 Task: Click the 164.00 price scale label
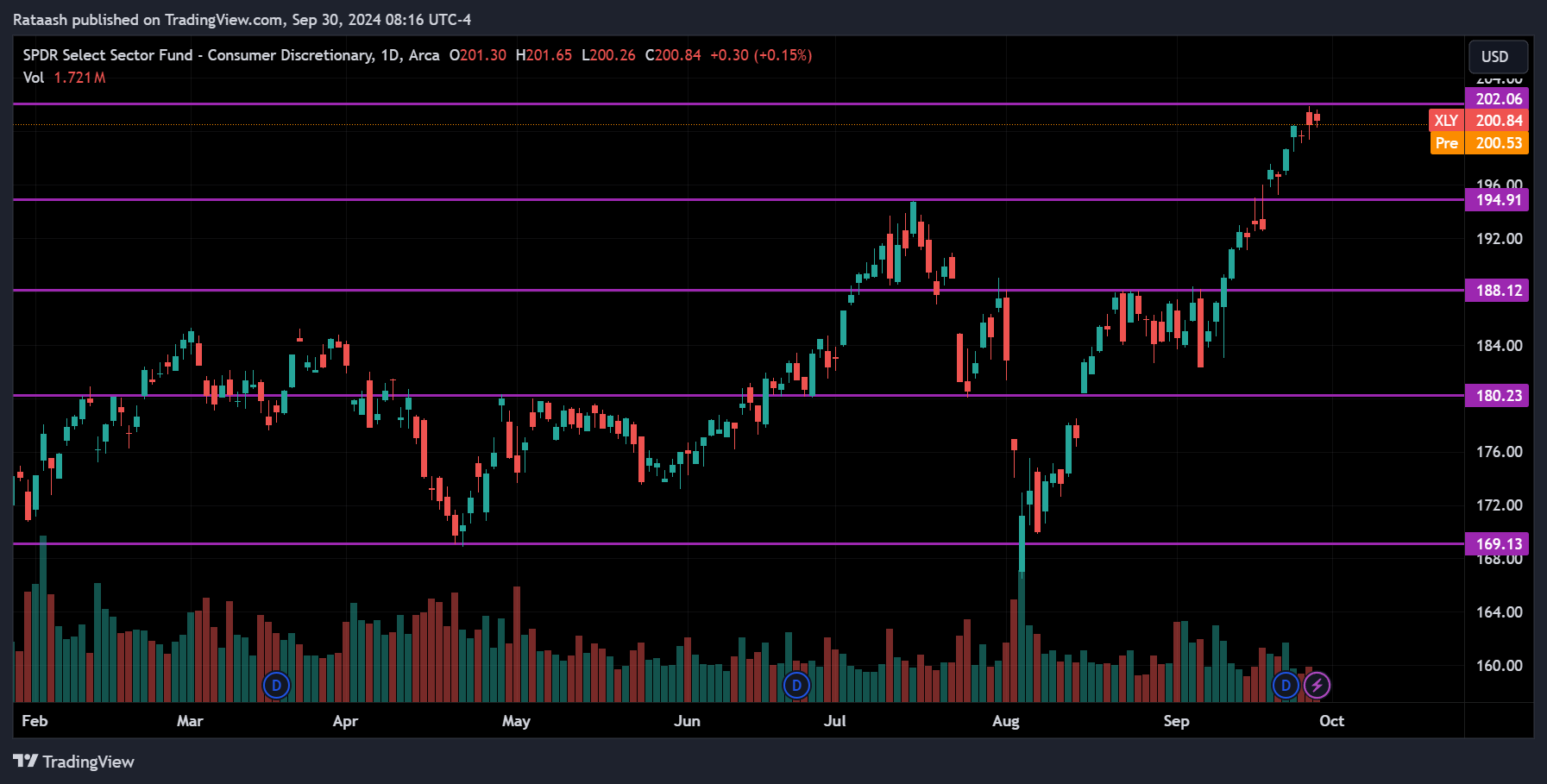pos(1499,612)
